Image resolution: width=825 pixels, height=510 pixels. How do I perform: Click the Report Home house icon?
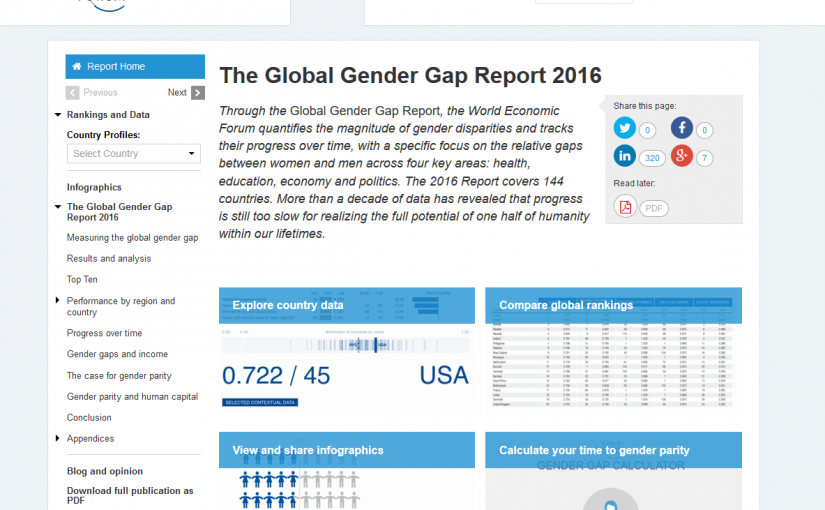point(77,67)
